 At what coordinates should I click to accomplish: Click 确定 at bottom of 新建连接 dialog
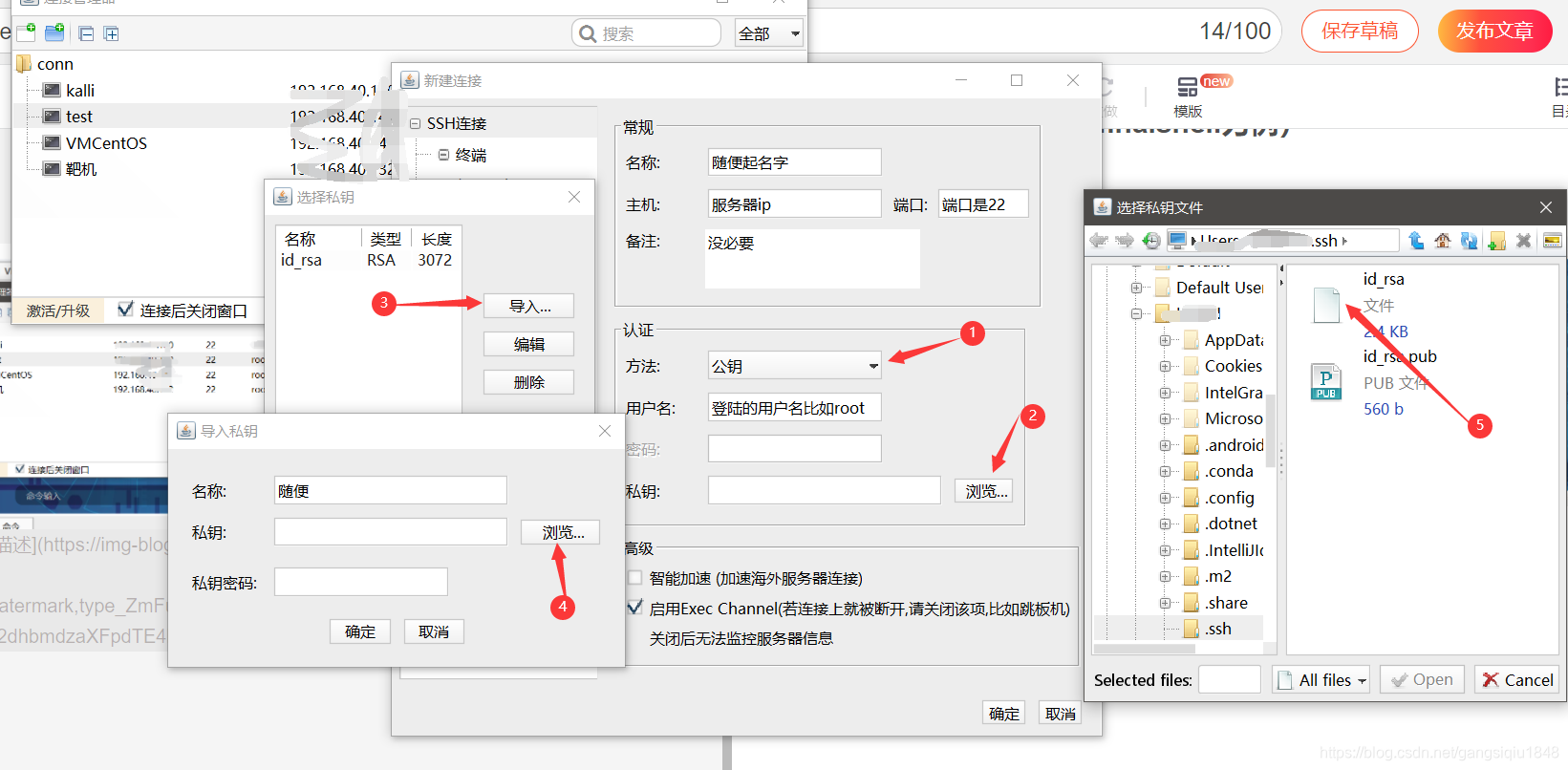click(x=1004, y=713)
